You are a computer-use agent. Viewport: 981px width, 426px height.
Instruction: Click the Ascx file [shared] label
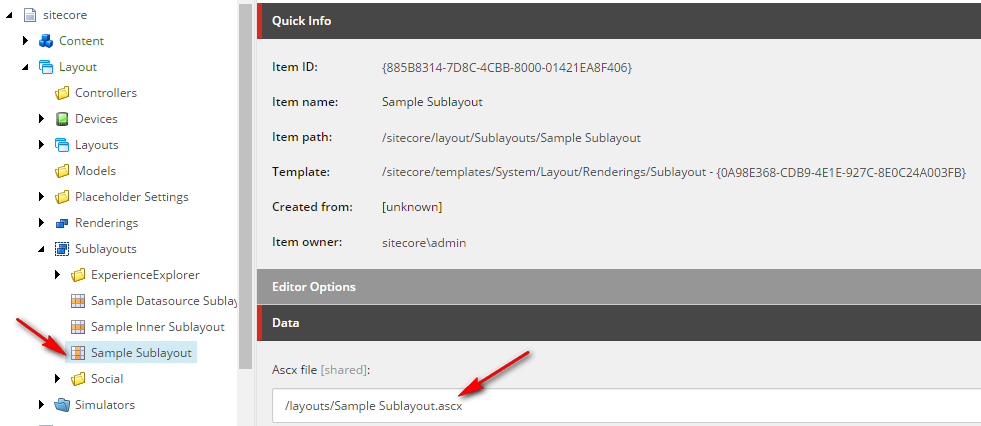click(322, 370)
